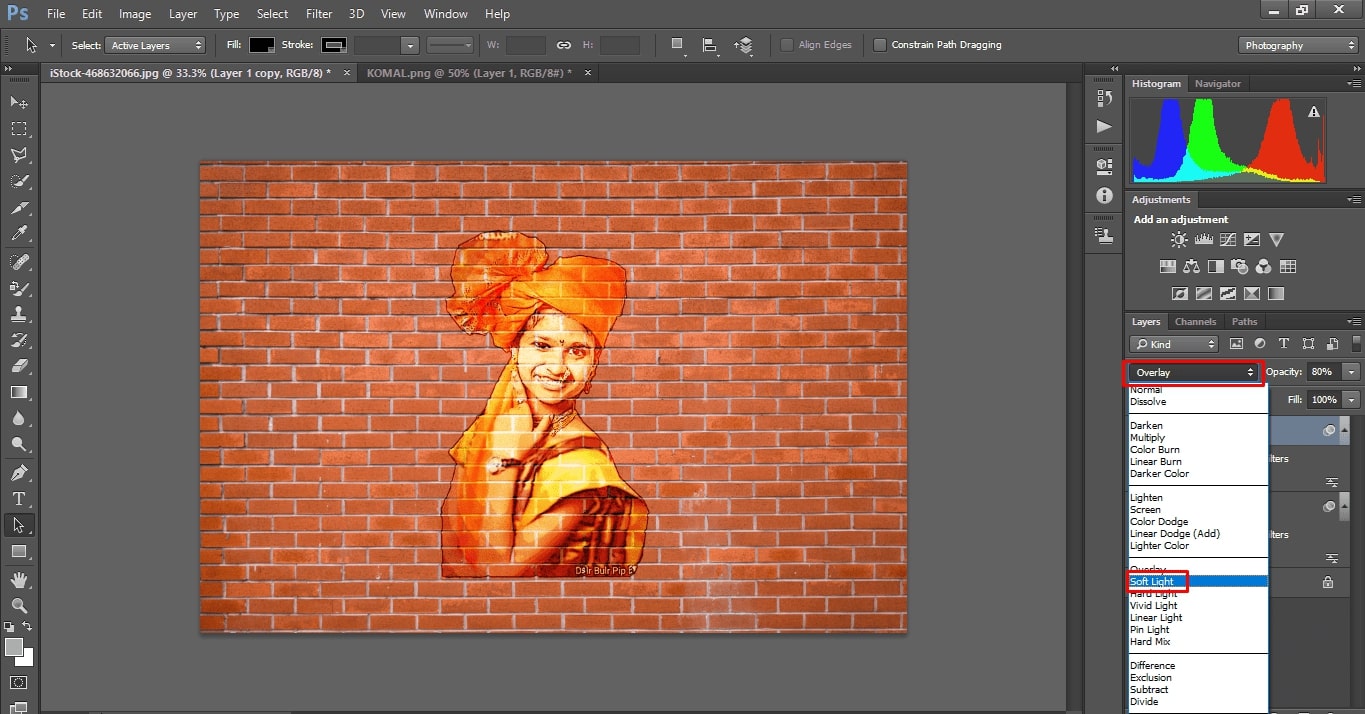The width and height of the screenshot is (1365, 714).
Task: Select the Zoom tool
Action: click(x=19, y=605)
